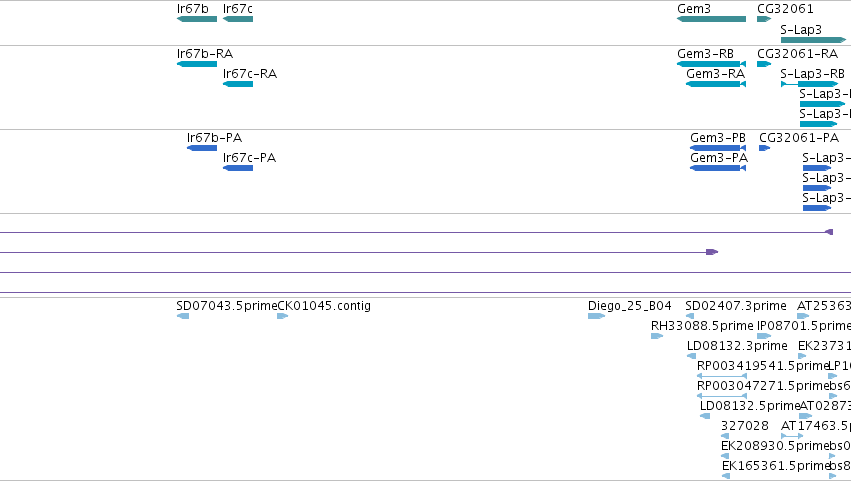Click the RP003047271.5prime EST label

pyautogui.click(x=763, y=386)
